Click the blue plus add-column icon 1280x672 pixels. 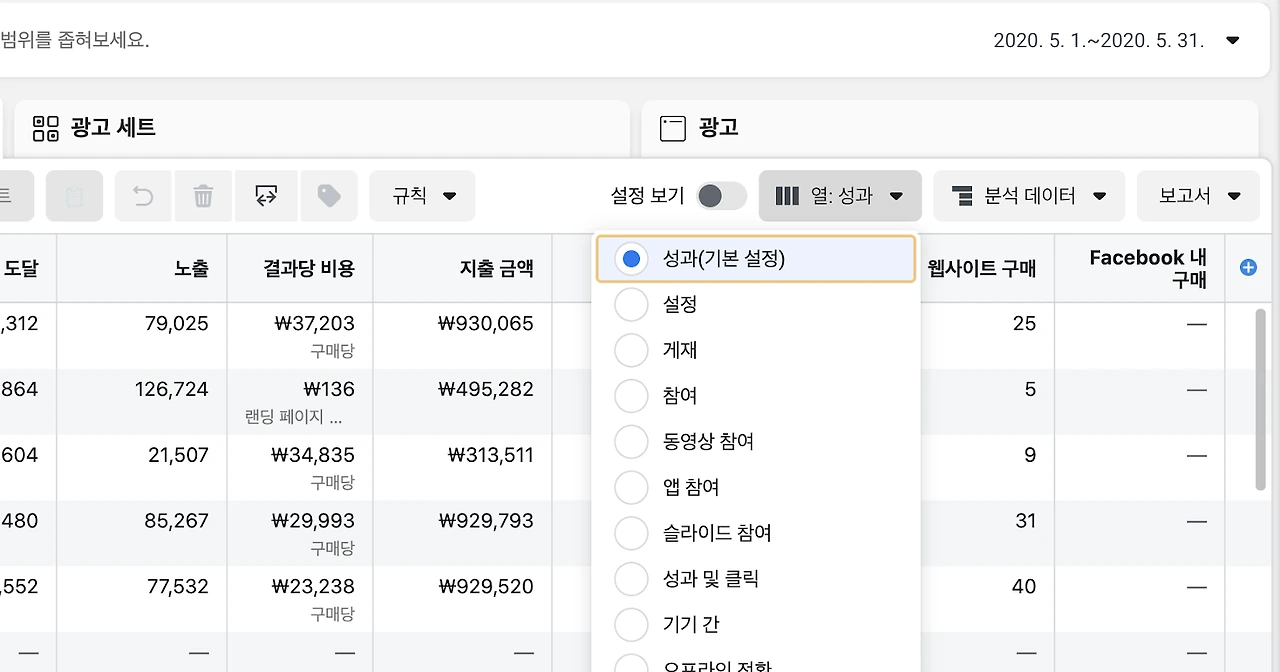1248,267
